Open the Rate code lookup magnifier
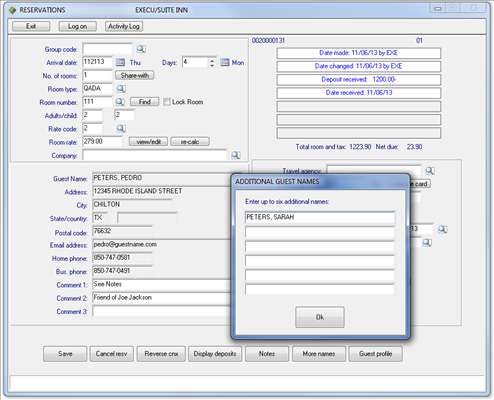This screenshot has height=400, width=494. 121,129
